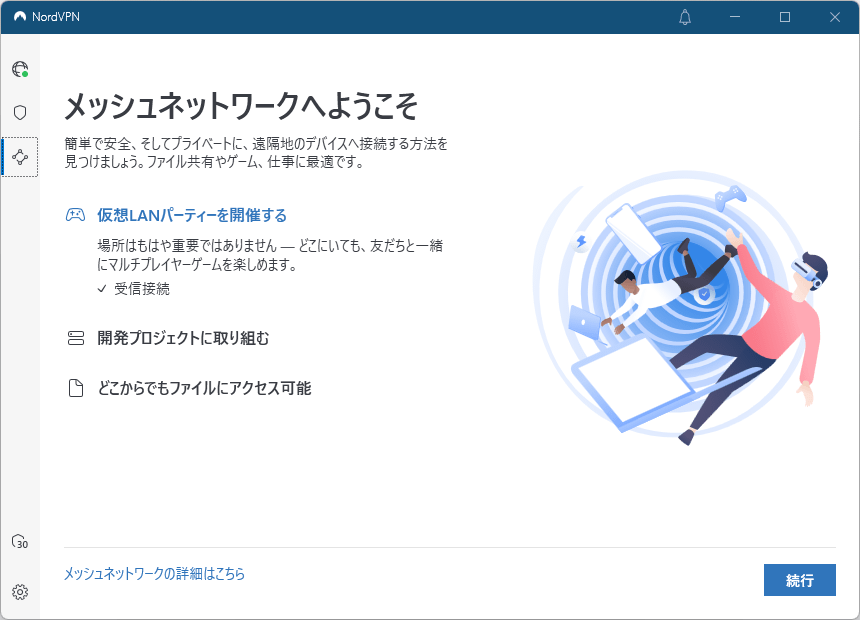
Task: Click the 続行 button
Action: tap(800, 580)
